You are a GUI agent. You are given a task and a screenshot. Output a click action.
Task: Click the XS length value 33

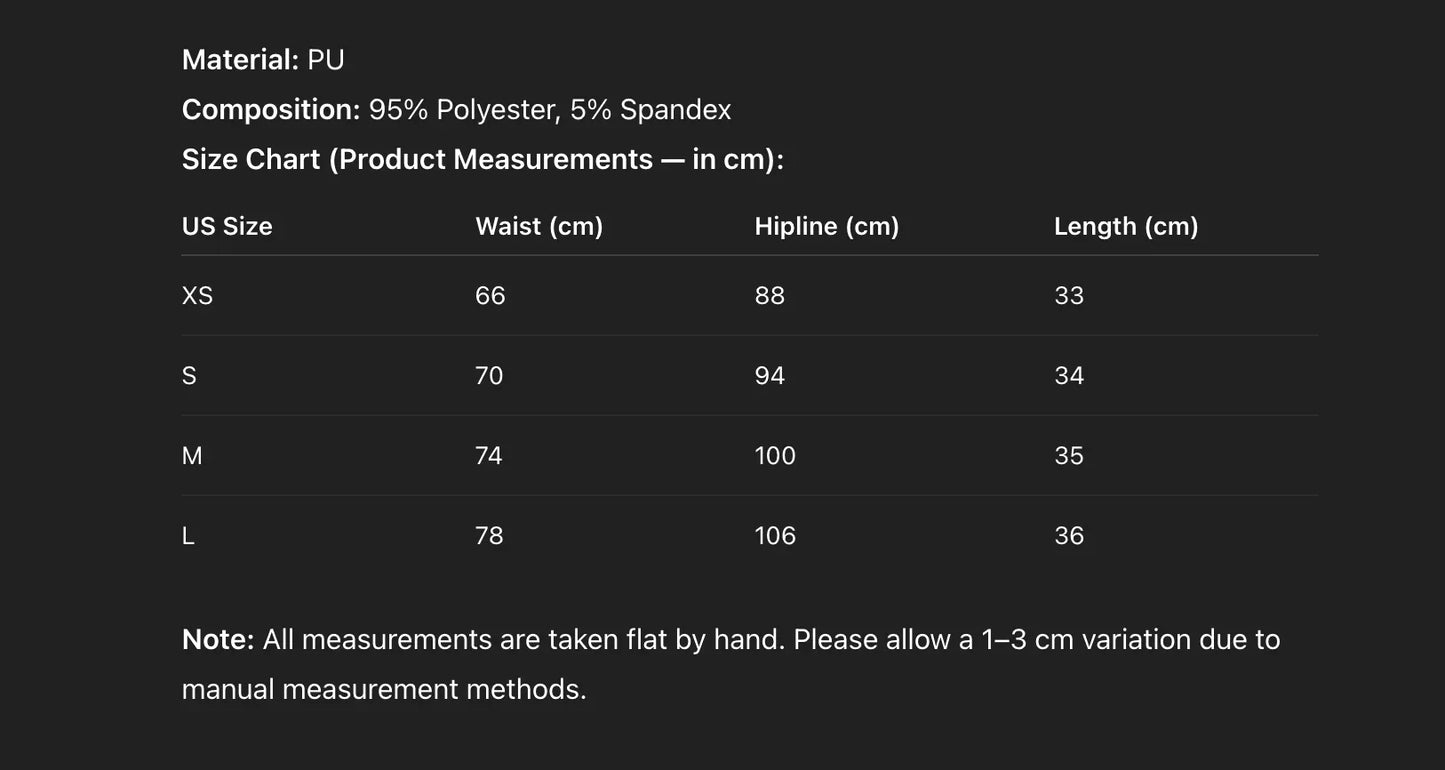tap(1069, 296)
